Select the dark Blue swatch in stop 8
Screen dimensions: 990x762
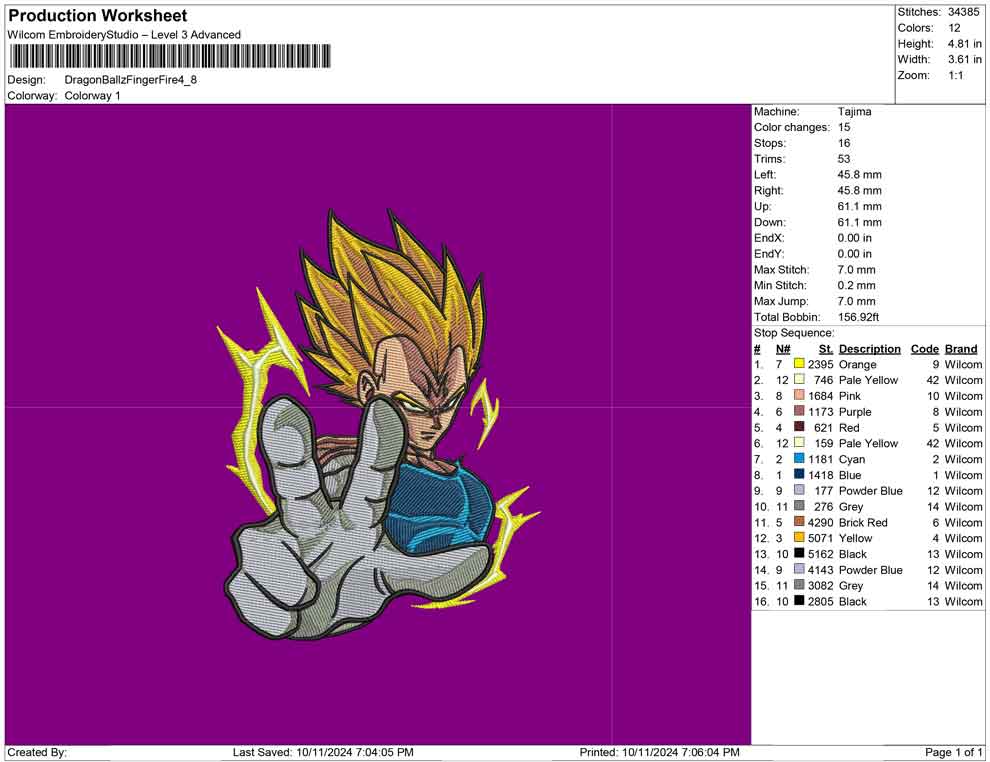pos(799,475)
